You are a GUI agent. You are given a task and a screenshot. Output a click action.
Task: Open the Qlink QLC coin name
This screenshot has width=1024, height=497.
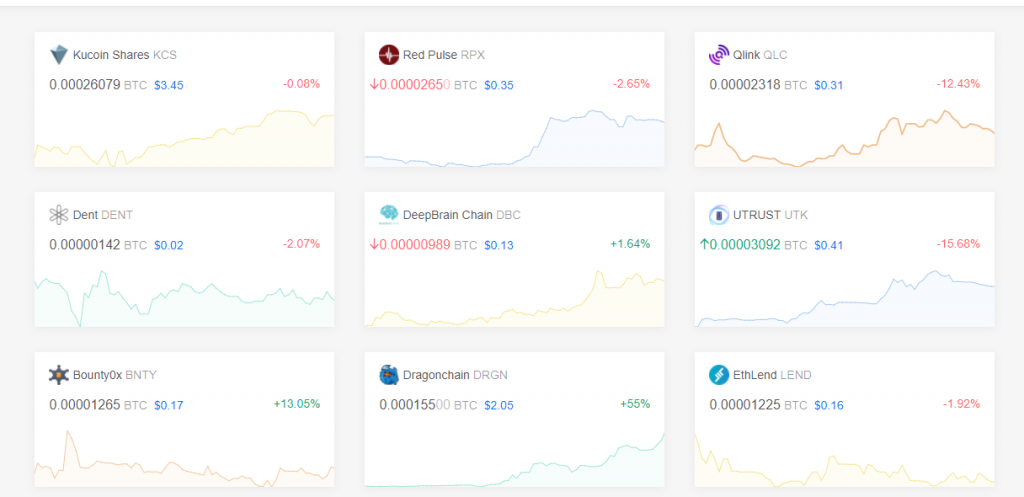point(760,55)
